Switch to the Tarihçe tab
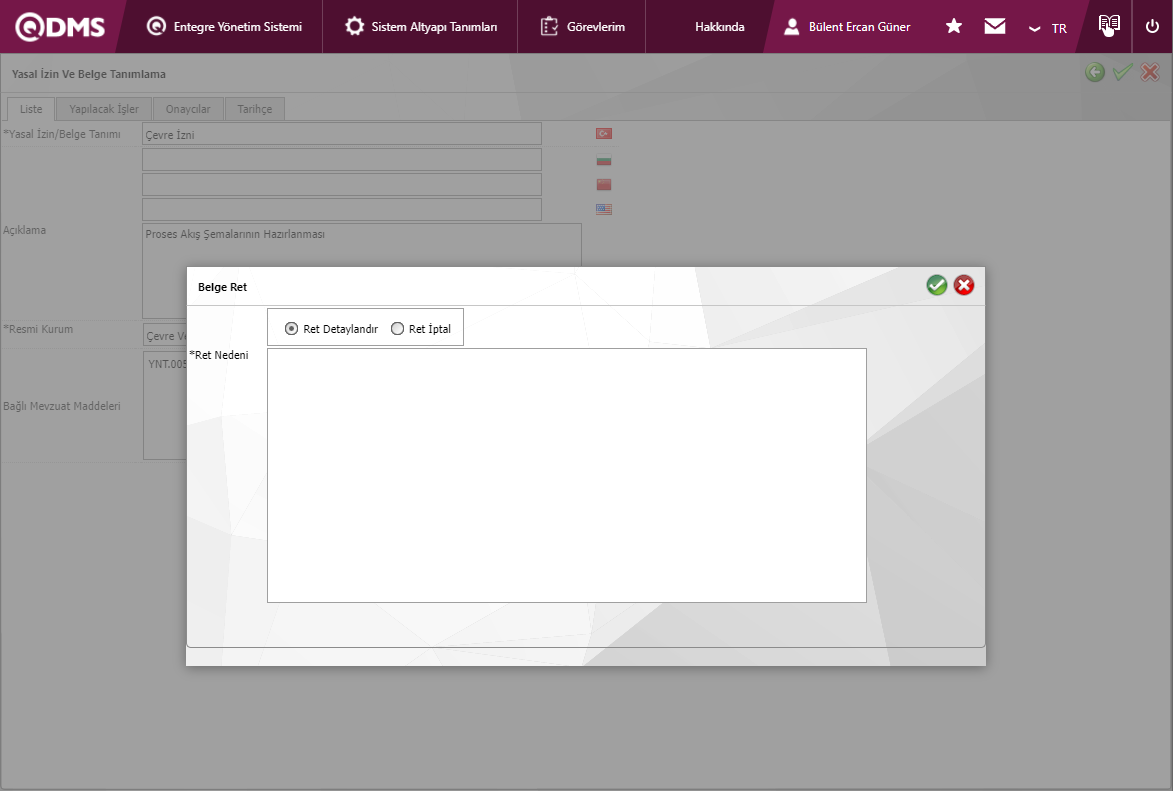The width and height of the screenshot is (1173, 791). pyautogui.click(x=254, y=109)
